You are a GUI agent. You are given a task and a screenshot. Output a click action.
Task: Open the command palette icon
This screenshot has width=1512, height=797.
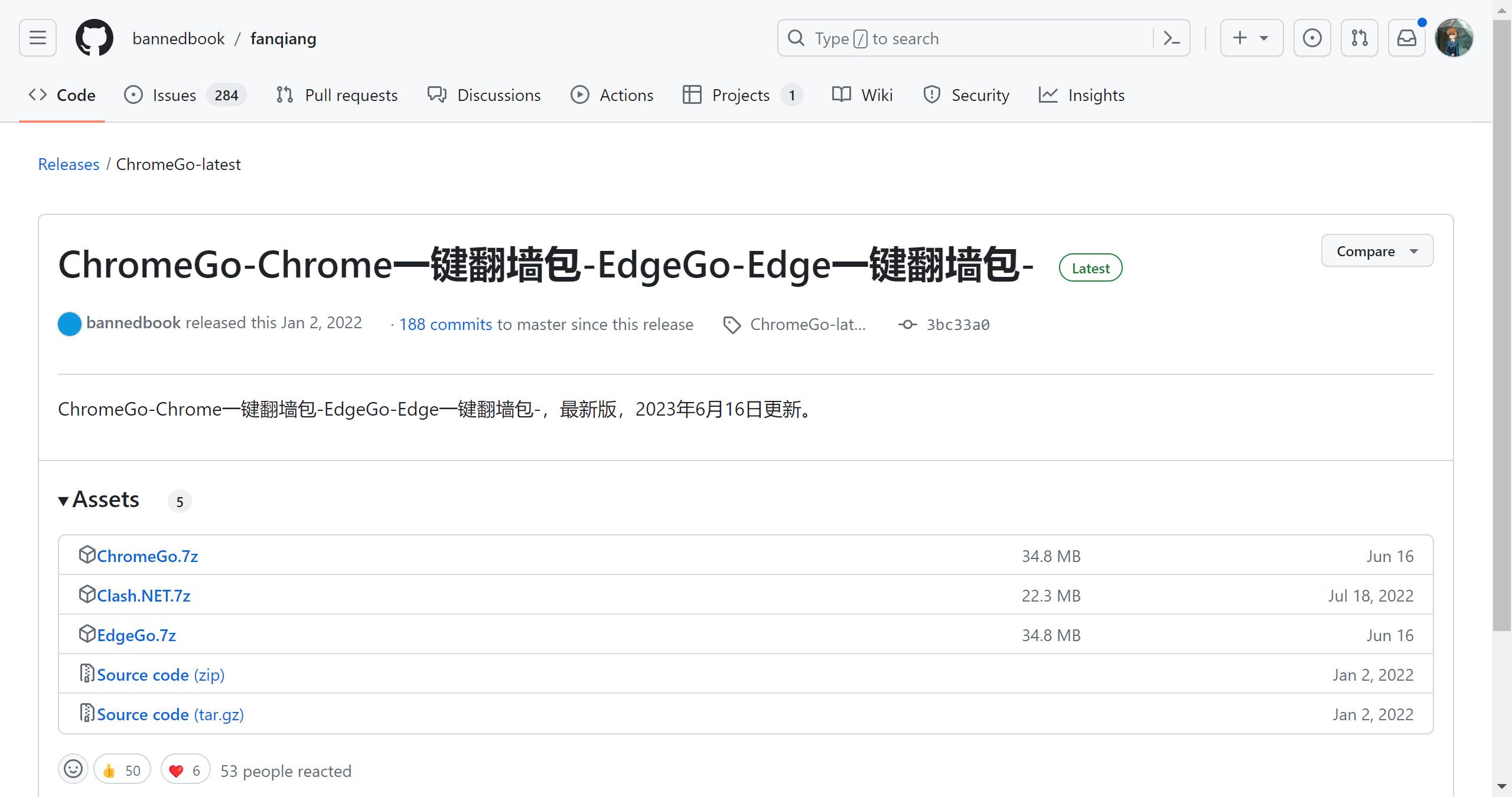1171,38
